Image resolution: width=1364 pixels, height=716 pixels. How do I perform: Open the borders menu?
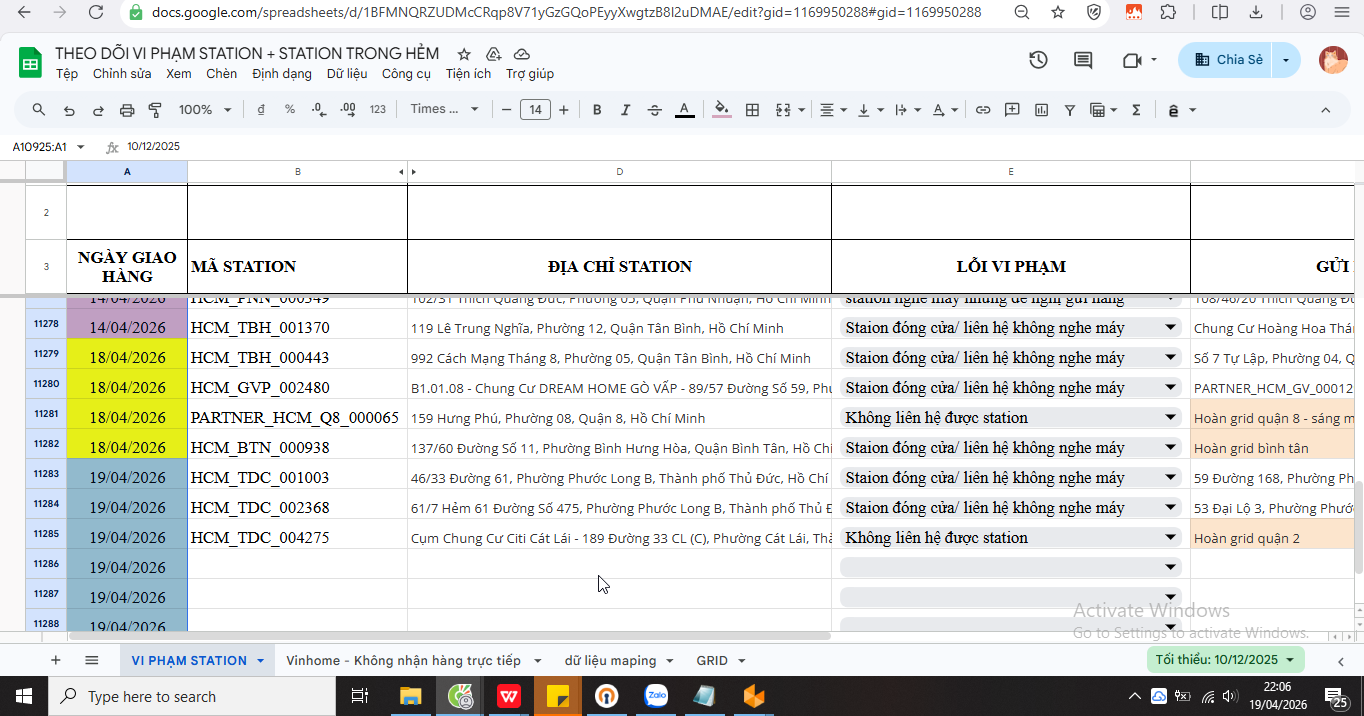753,110
